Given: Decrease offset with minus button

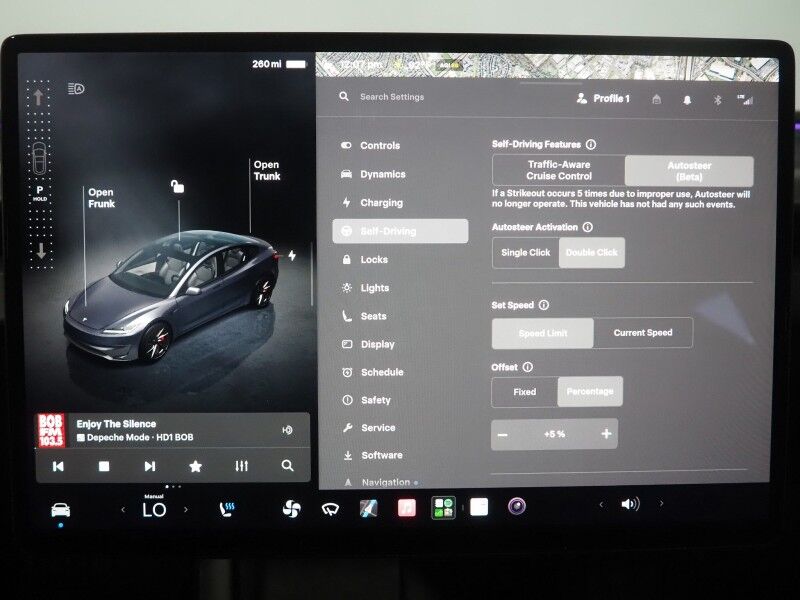Looking at the screenshot, I should click(x=503, y=435).
